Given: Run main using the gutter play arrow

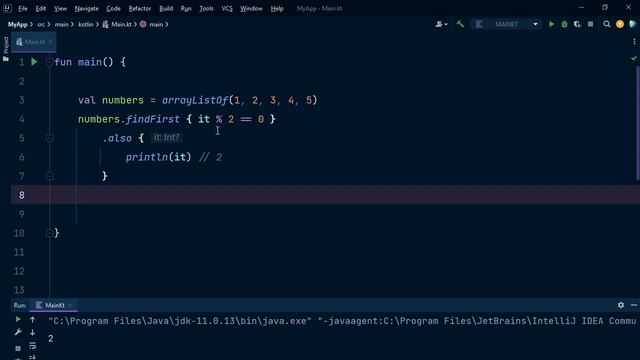Looking at the screenshot, I should 34,62.
